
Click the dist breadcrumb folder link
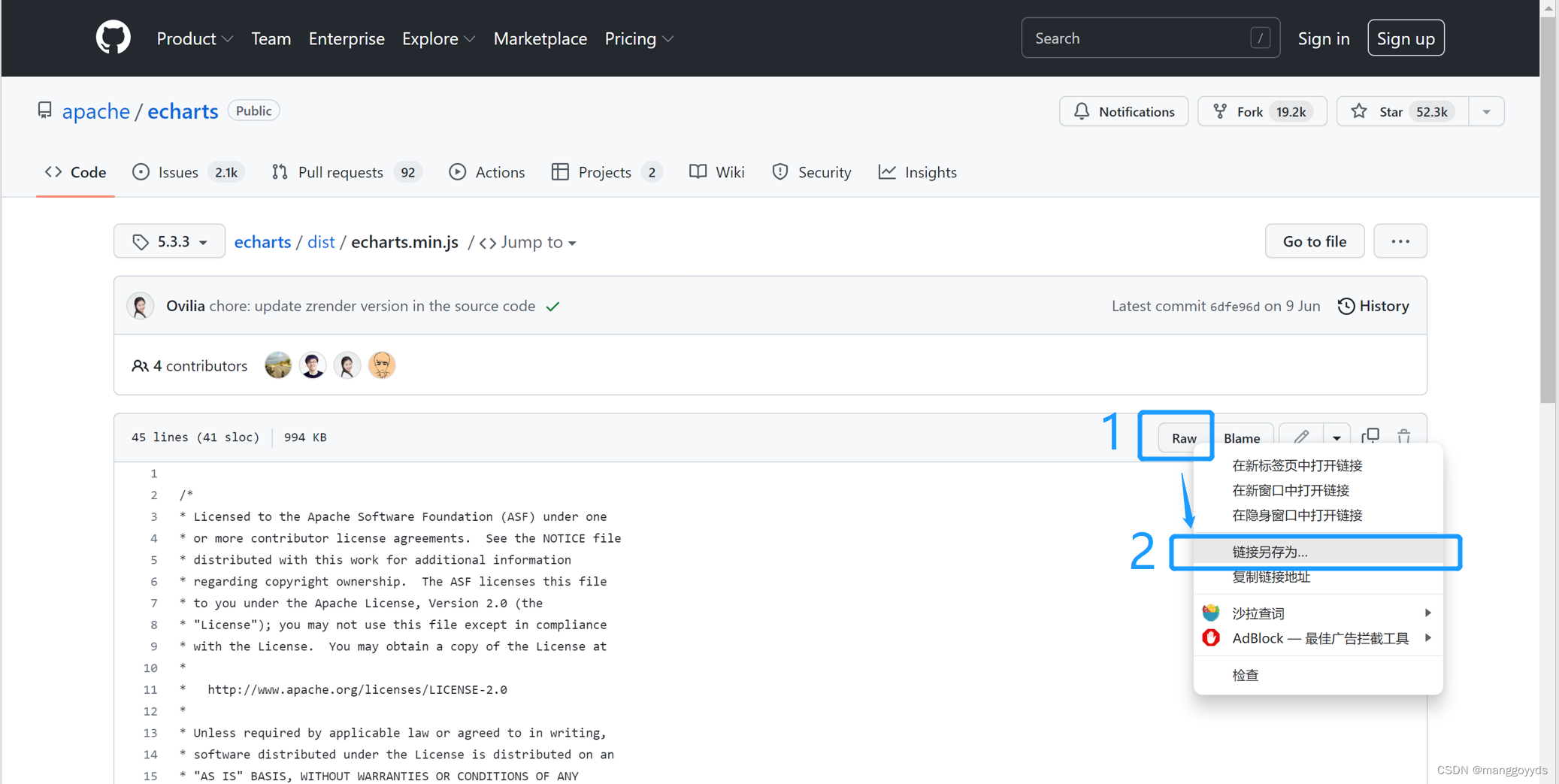321,242
